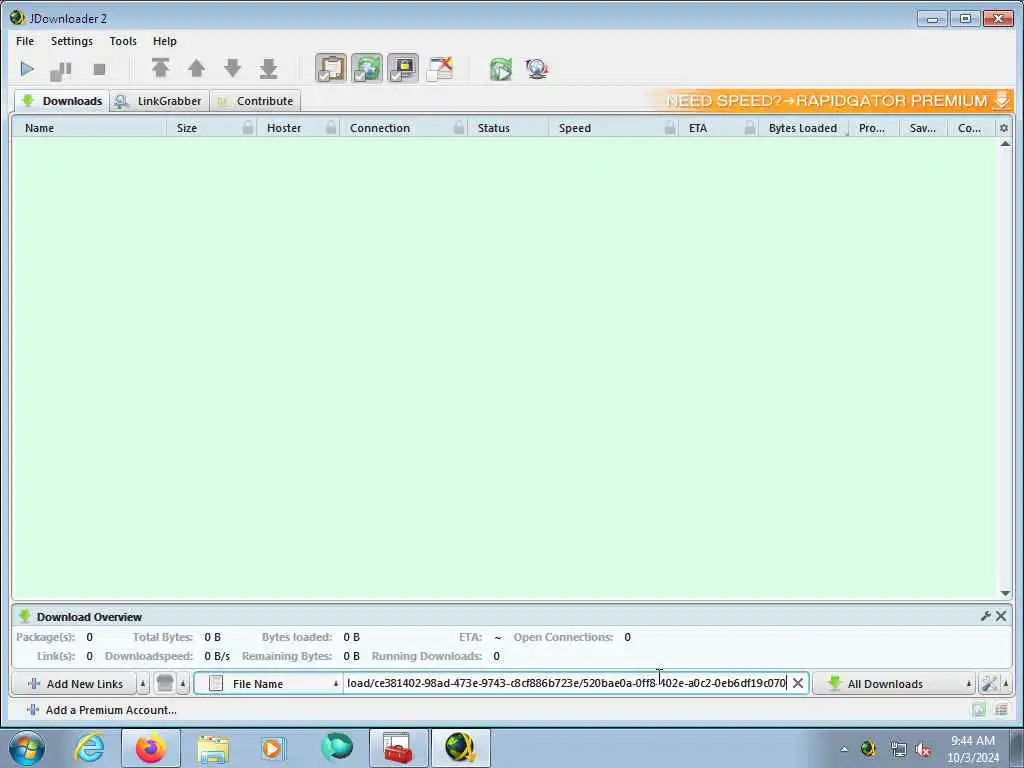1024x768 pixels.
Task: Clear the search field with X
Action: 797,683
